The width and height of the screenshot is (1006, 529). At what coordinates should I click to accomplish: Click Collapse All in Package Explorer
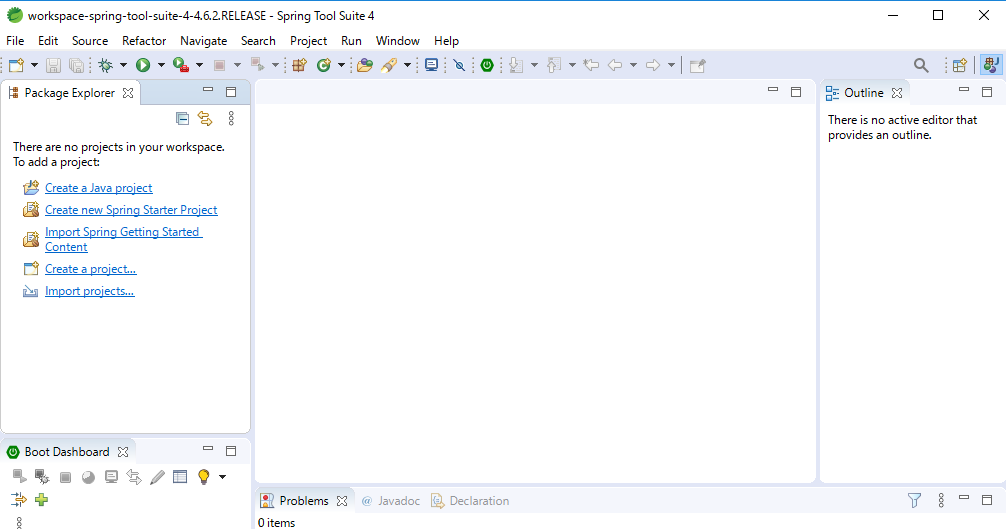(x=182, y=118)
